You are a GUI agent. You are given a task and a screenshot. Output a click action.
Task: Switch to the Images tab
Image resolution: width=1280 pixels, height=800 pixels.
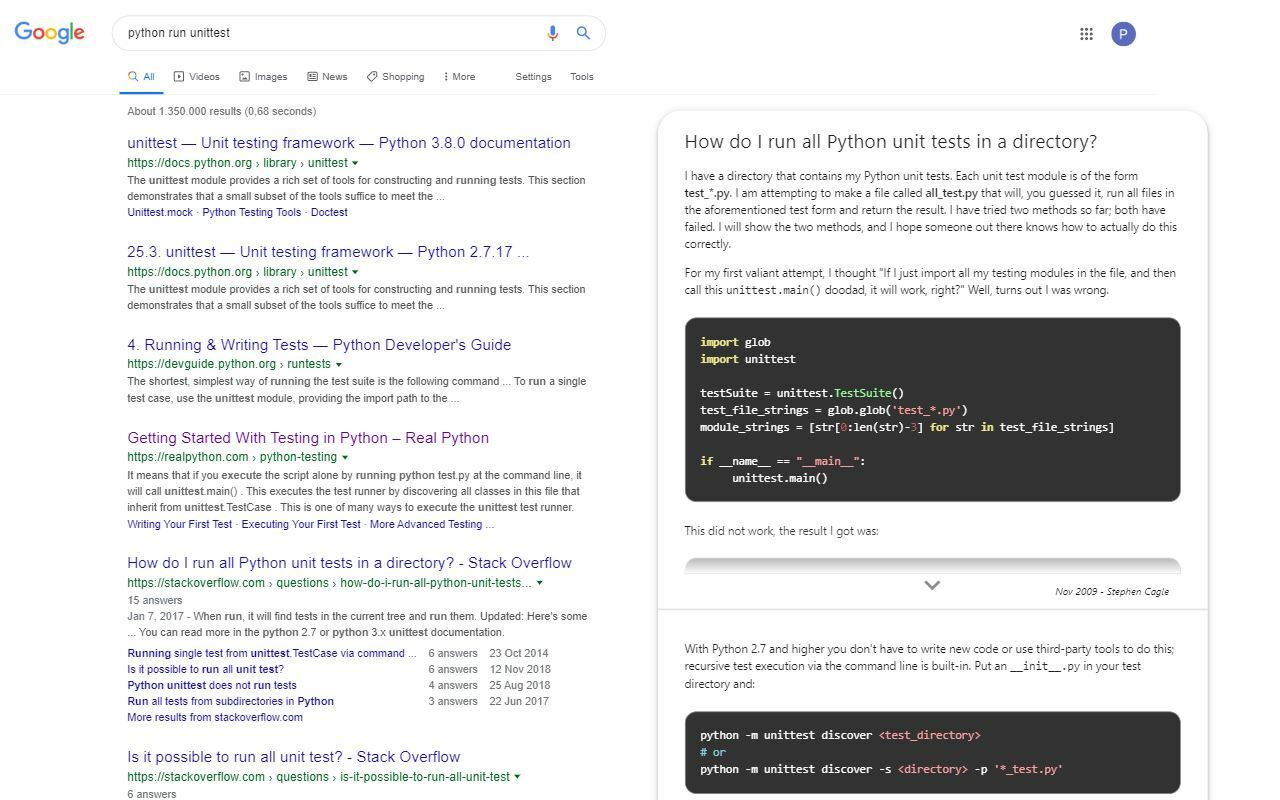click(x=263, y=77)
